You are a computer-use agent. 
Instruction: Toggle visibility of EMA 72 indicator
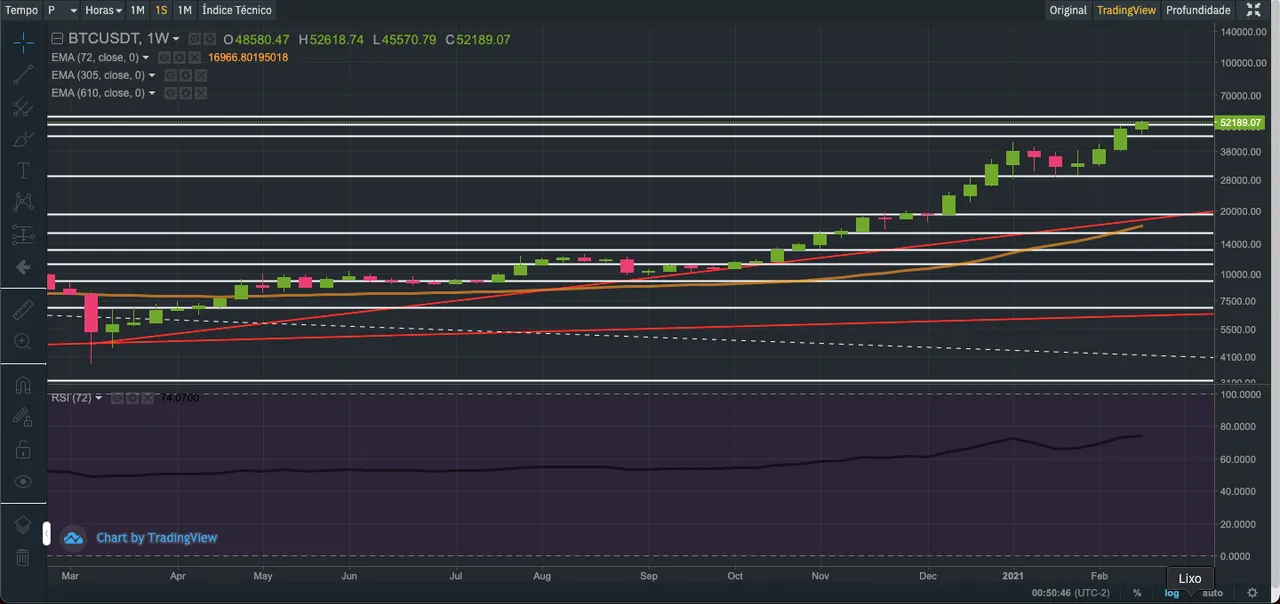point(164,57)
